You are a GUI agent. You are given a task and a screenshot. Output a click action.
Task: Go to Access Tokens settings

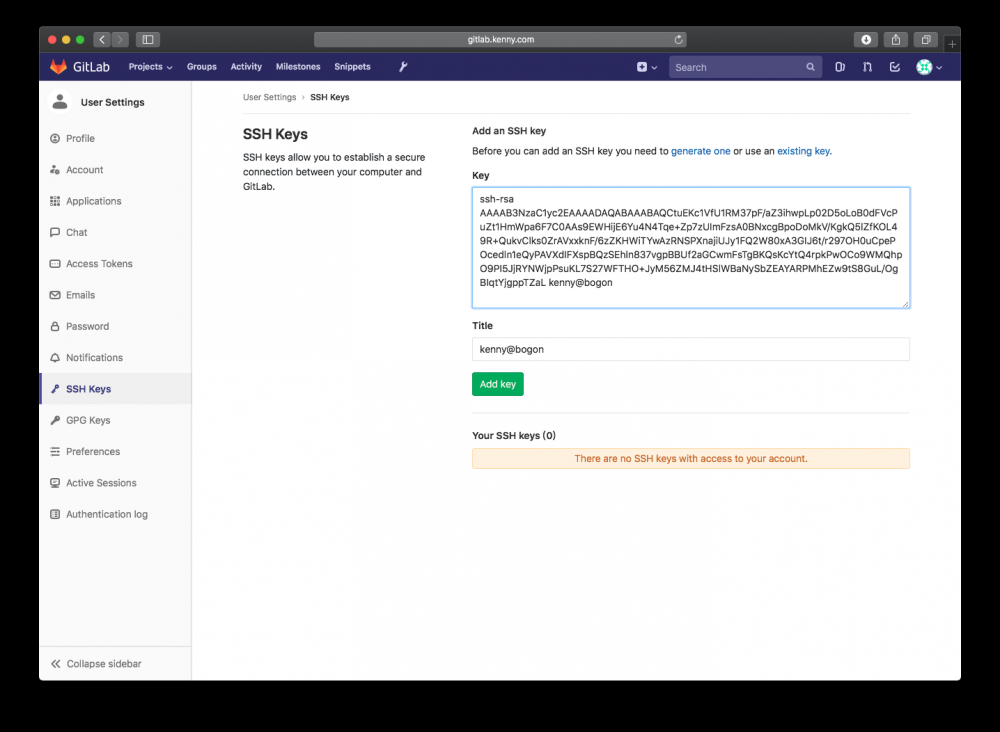99,264
